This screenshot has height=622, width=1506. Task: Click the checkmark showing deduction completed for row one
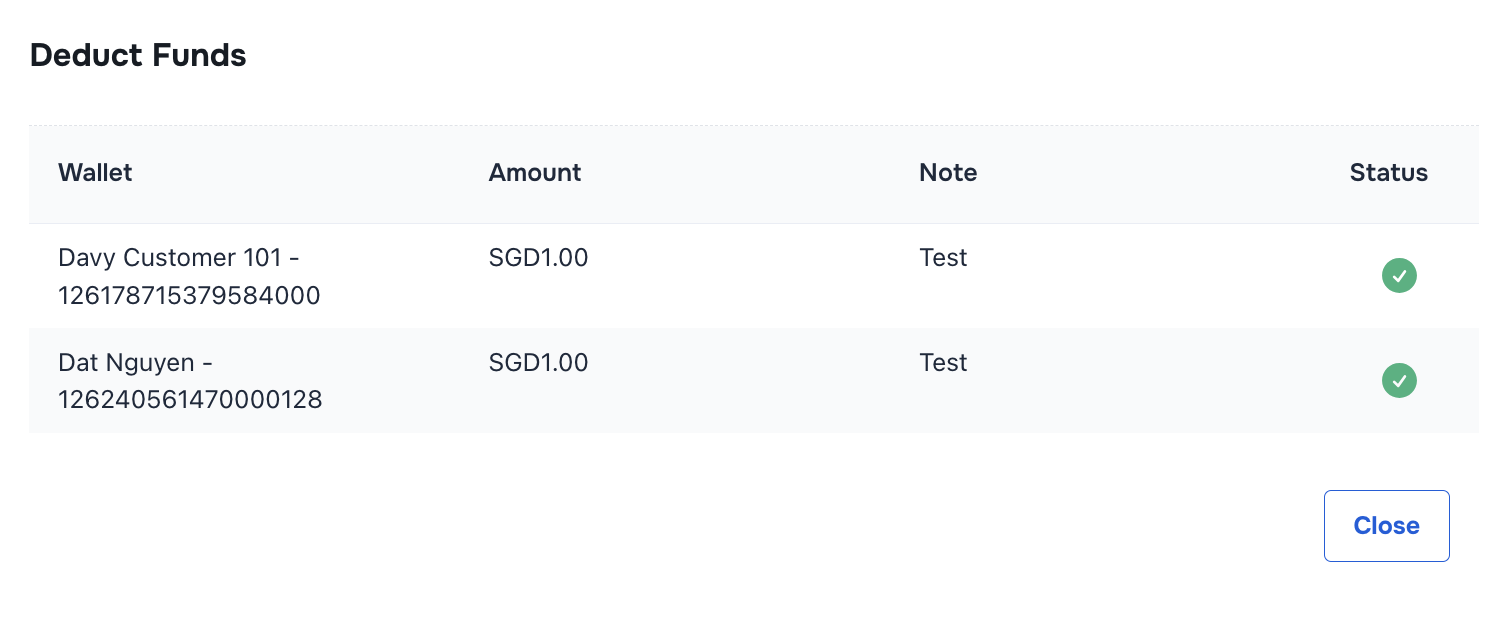click(x=1399, y=275)
